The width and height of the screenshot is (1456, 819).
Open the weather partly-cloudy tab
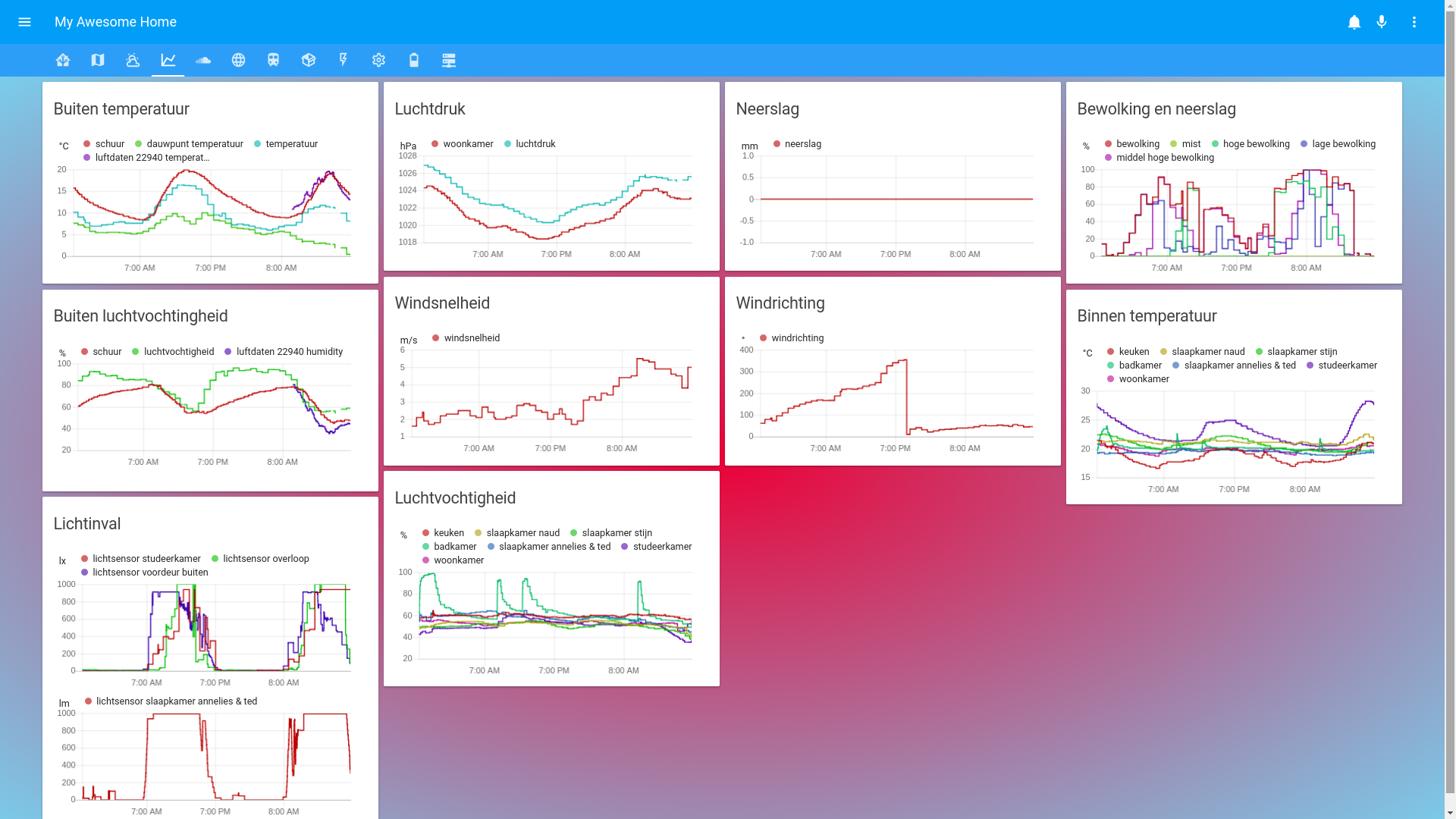[133, 60]
